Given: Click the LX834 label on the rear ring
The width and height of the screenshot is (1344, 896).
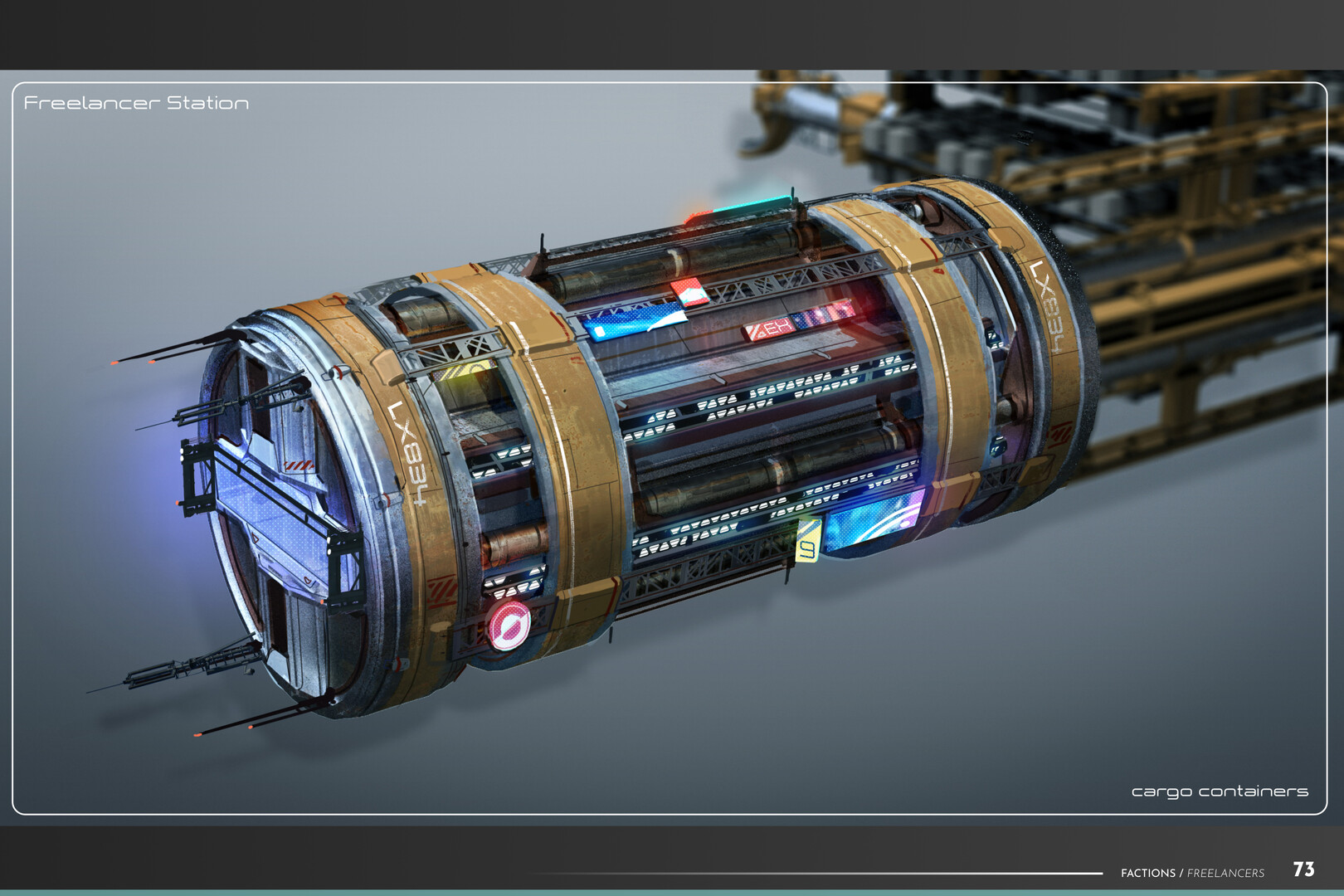Looking at the screenshot, I should [1048, 307].
